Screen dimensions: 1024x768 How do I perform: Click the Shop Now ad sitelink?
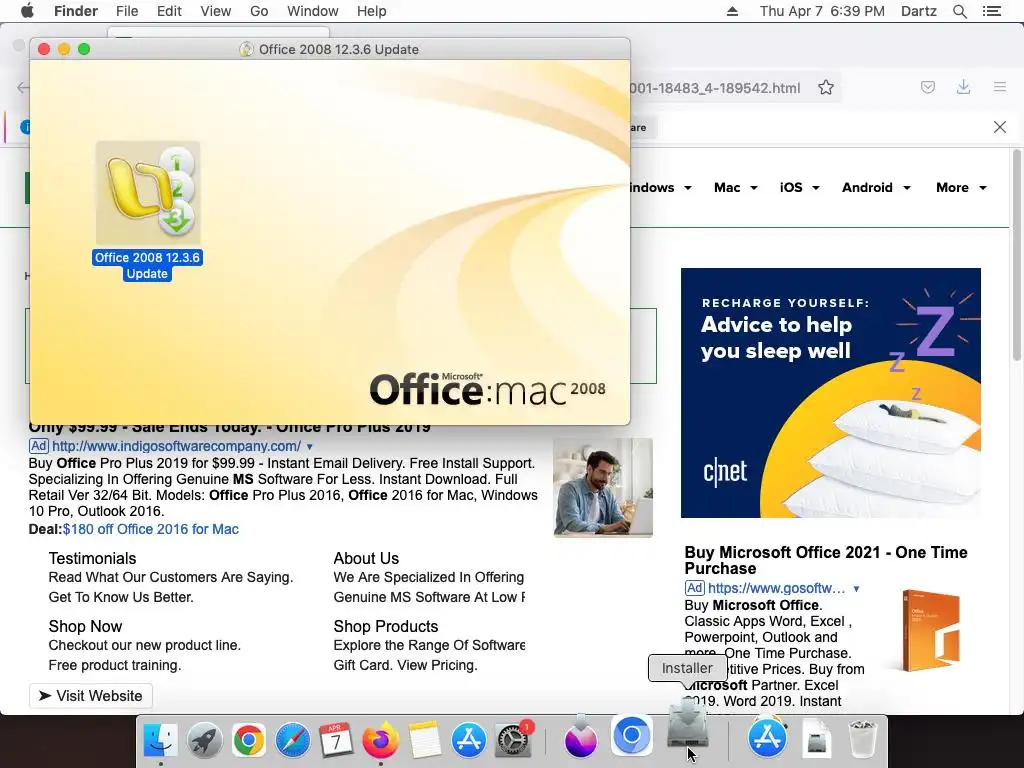point(85,626)
